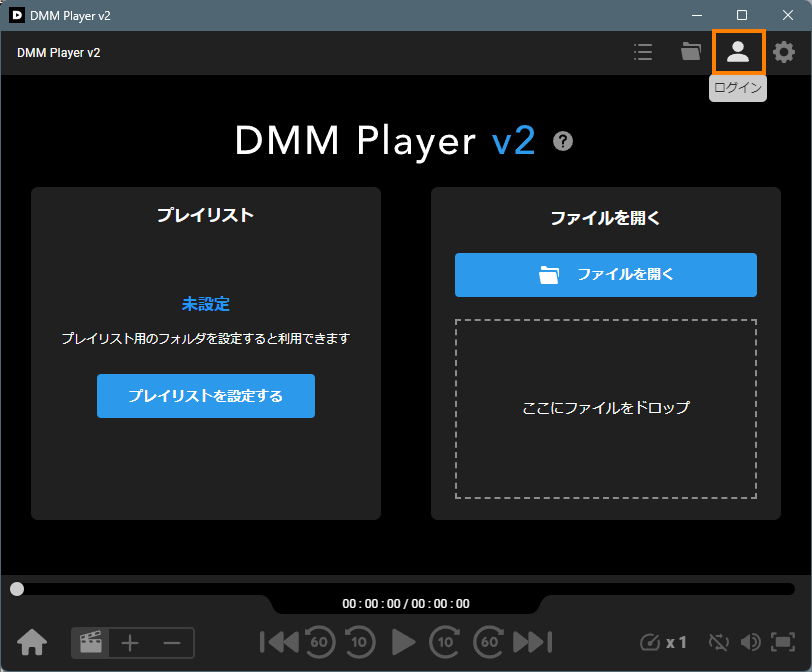This screenshot has width=812, height=672.
Task: Open settings gear icon
Action: 784,52
